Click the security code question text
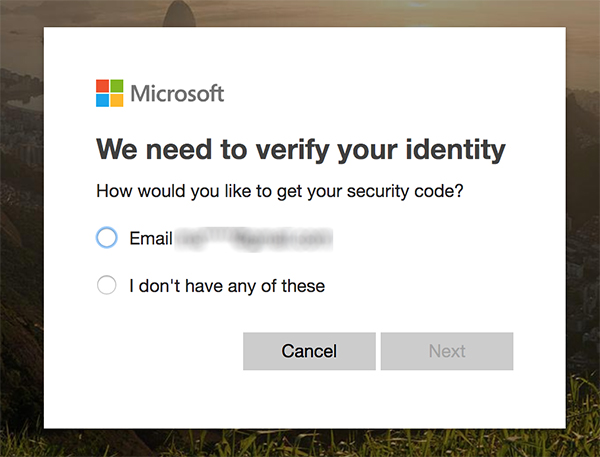 point(280,191)
